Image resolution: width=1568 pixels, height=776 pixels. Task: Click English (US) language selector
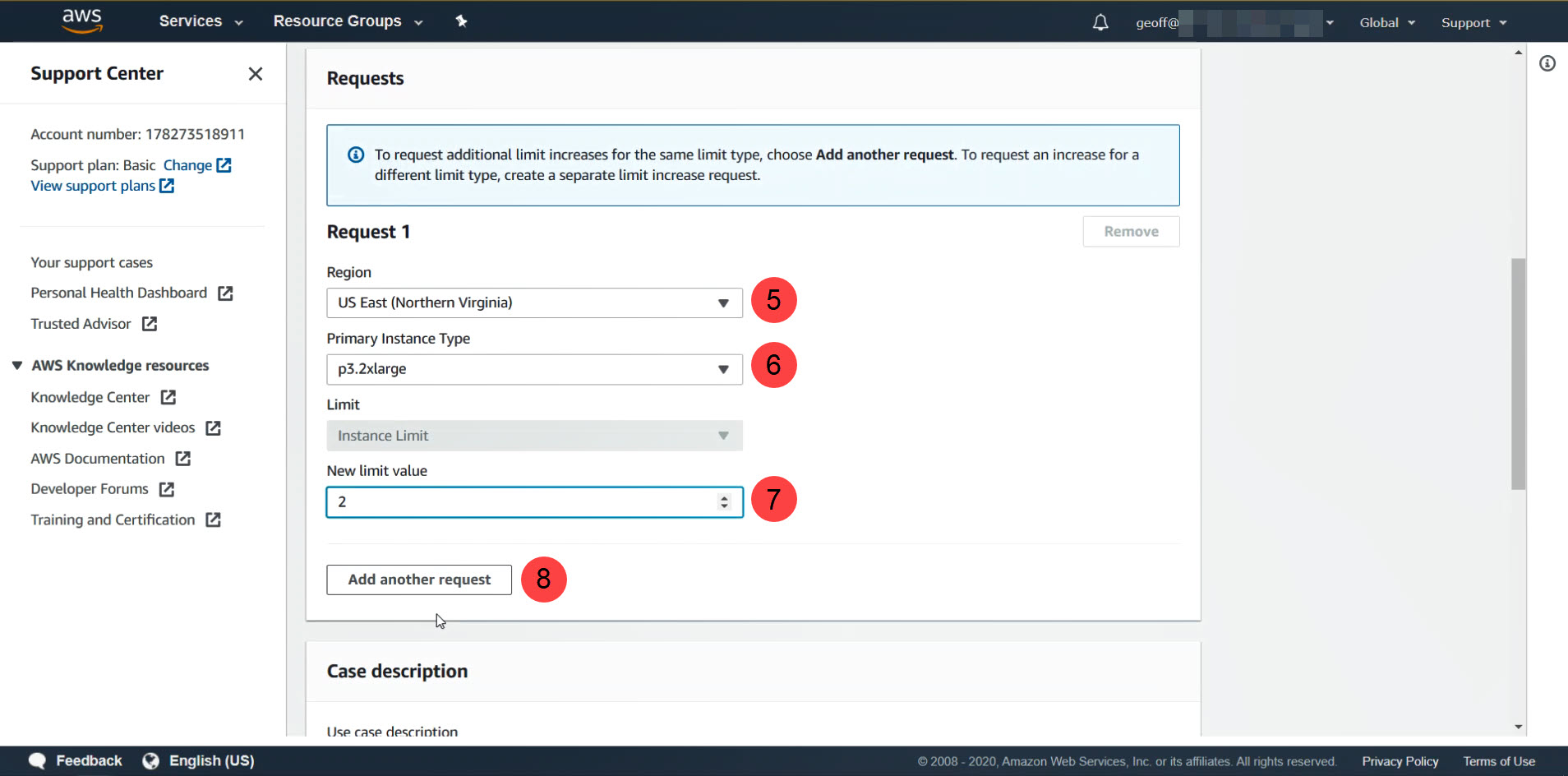(211, 761)
